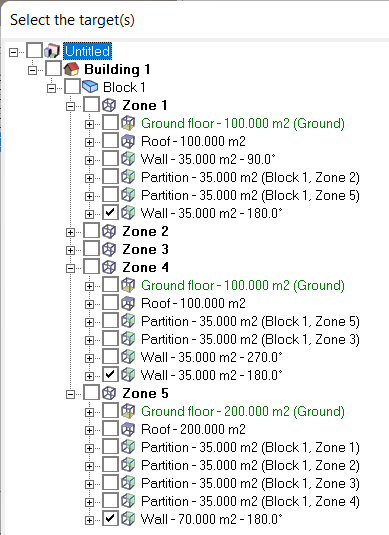Click the Zone 1 Ground floor surface icon
Viewport: 389px width, 535px height.
(128, 123)
